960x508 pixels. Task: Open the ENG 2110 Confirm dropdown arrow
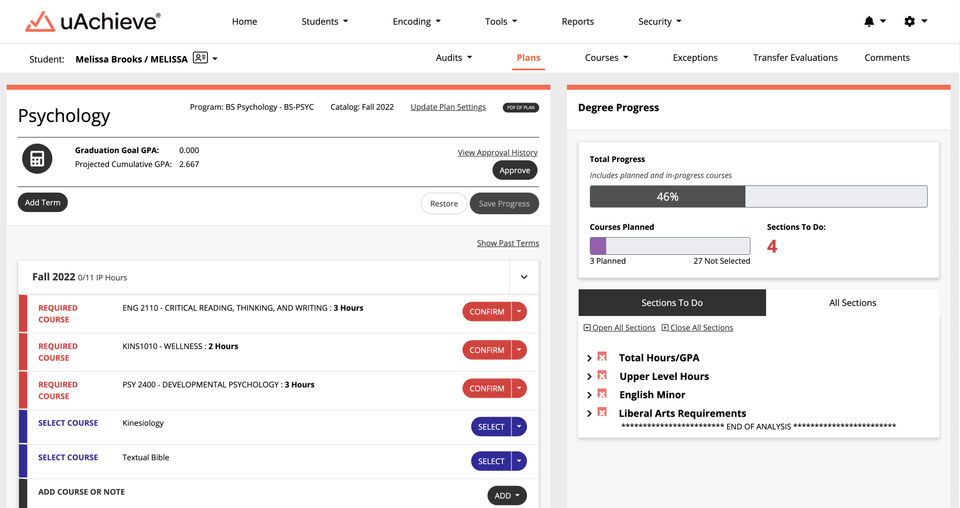[x=519, y=312]
